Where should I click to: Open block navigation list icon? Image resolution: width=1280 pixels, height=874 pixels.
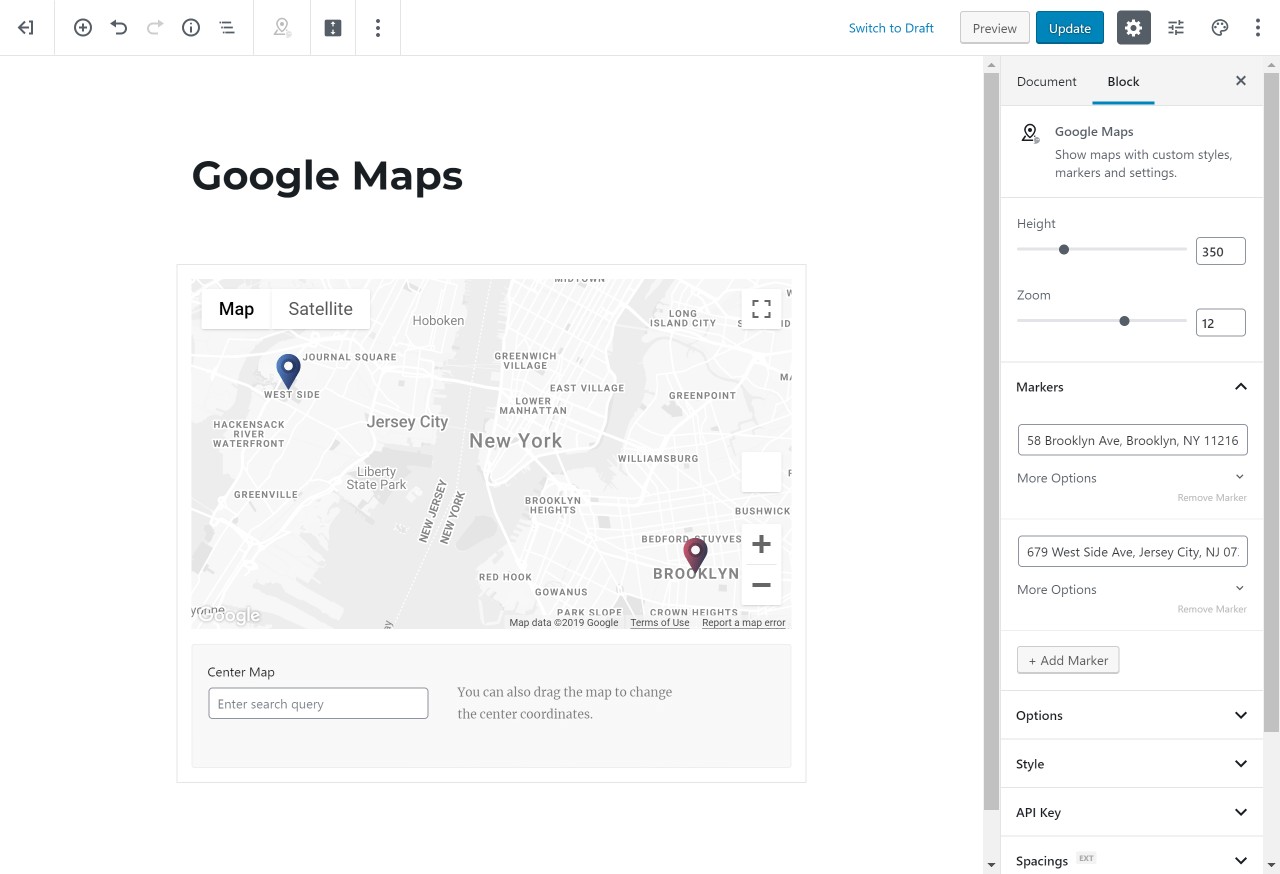[227, 28]
